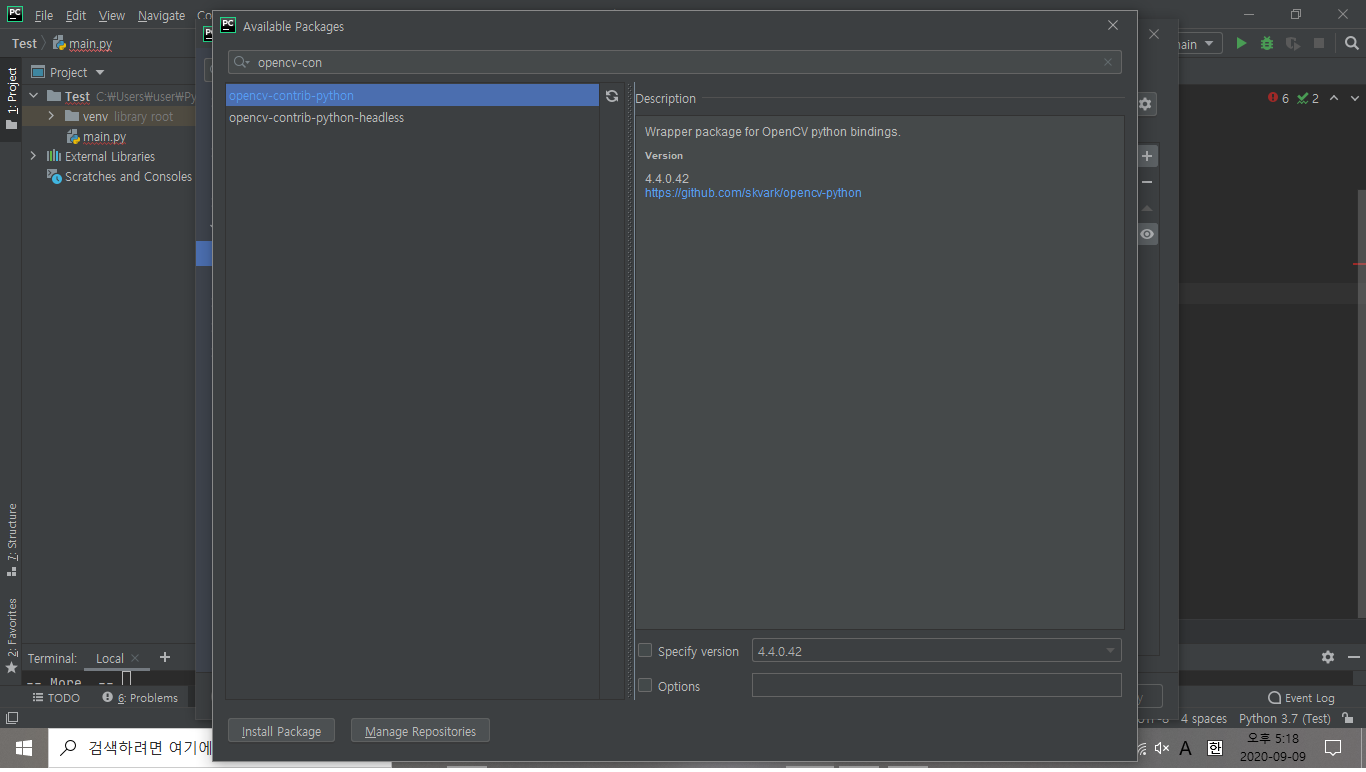Open the terminal panel settings gear

click(x=1328, y=657)
